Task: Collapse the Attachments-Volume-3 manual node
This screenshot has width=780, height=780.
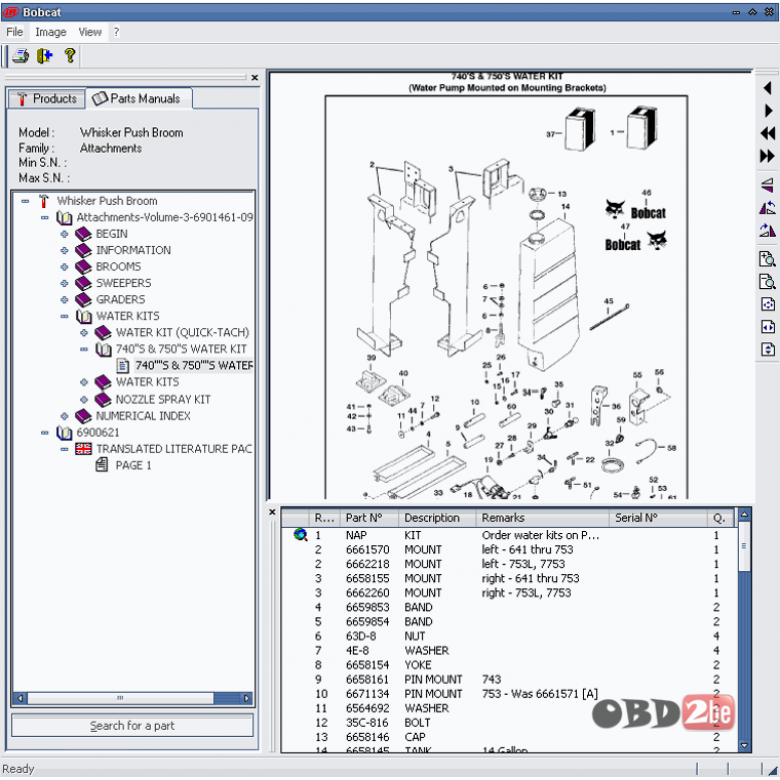Action: click(45, 218)
